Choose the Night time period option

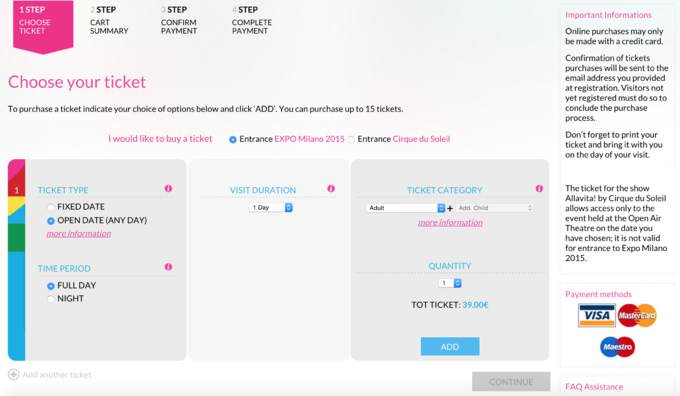(x=51, y=299)
